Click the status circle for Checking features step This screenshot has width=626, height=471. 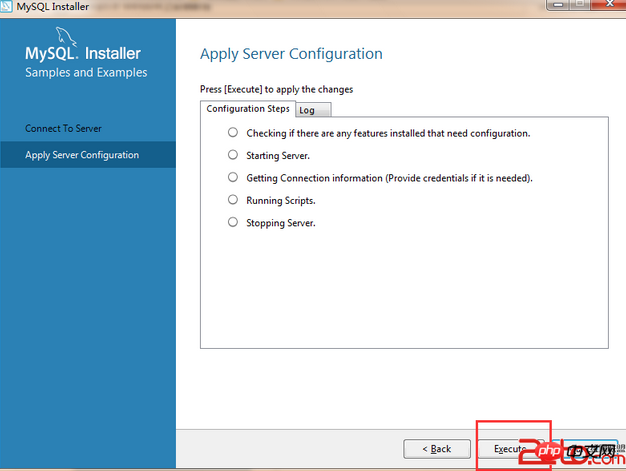tap(233, 132)
